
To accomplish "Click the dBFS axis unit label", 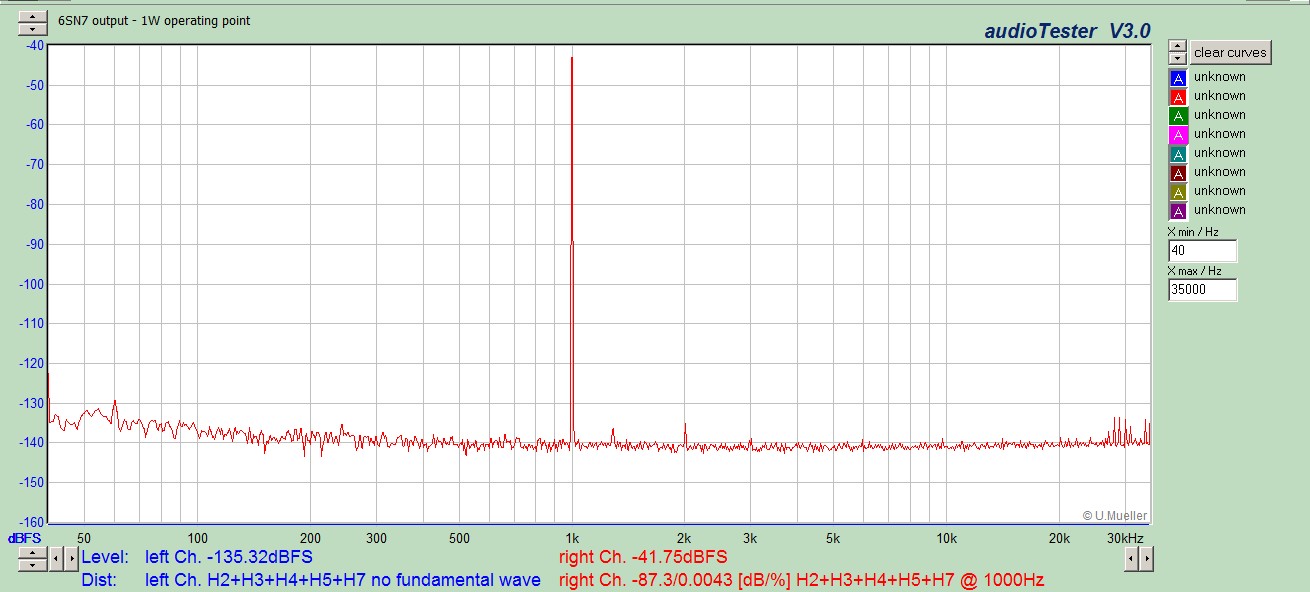I will click(25, 538).
